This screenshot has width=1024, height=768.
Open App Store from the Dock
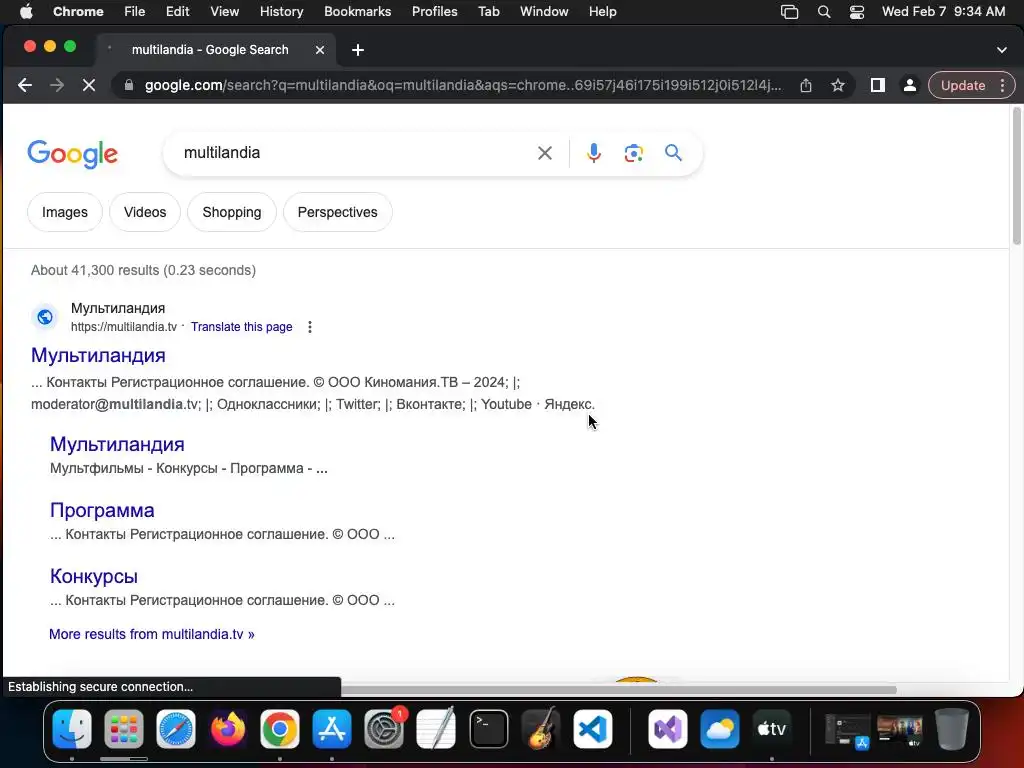click(332, 729)
